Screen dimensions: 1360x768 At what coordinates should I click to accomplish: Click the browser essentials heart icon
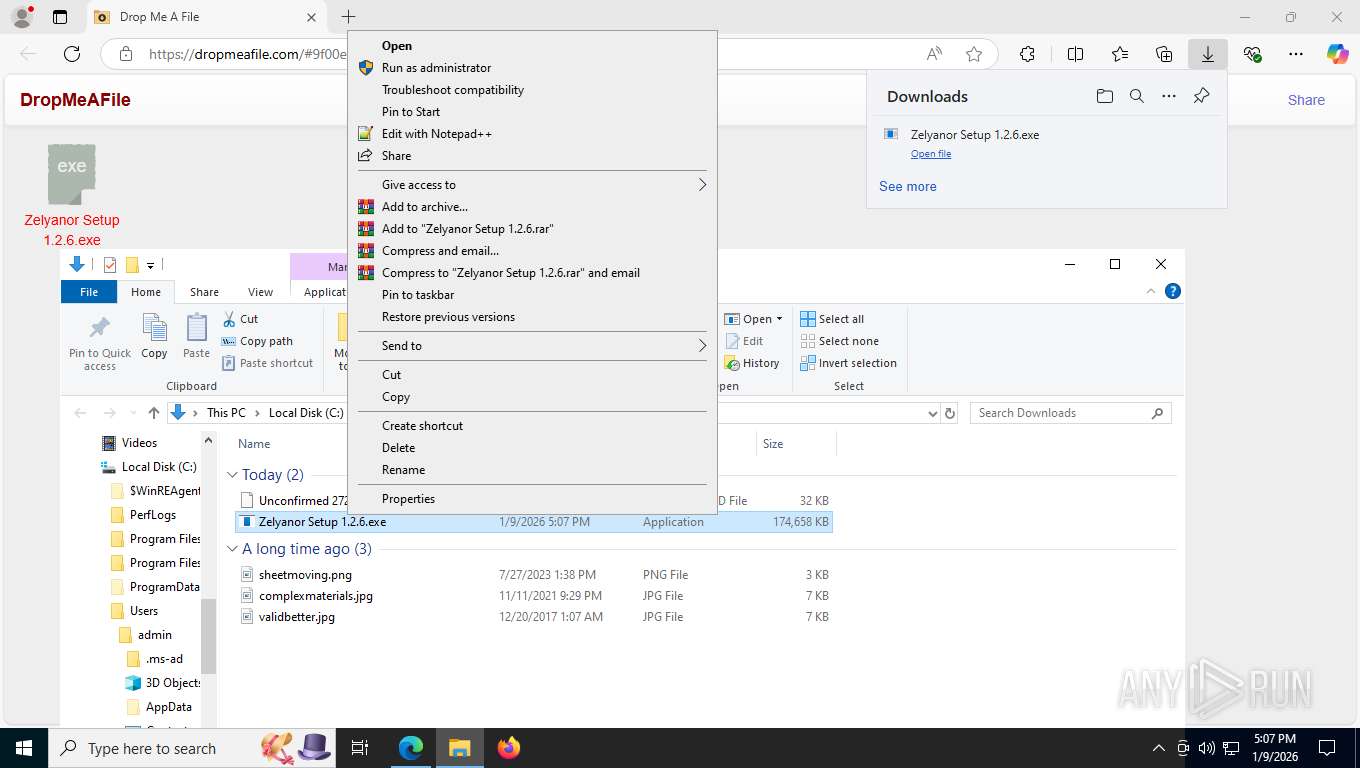(x=1252, y=54)
